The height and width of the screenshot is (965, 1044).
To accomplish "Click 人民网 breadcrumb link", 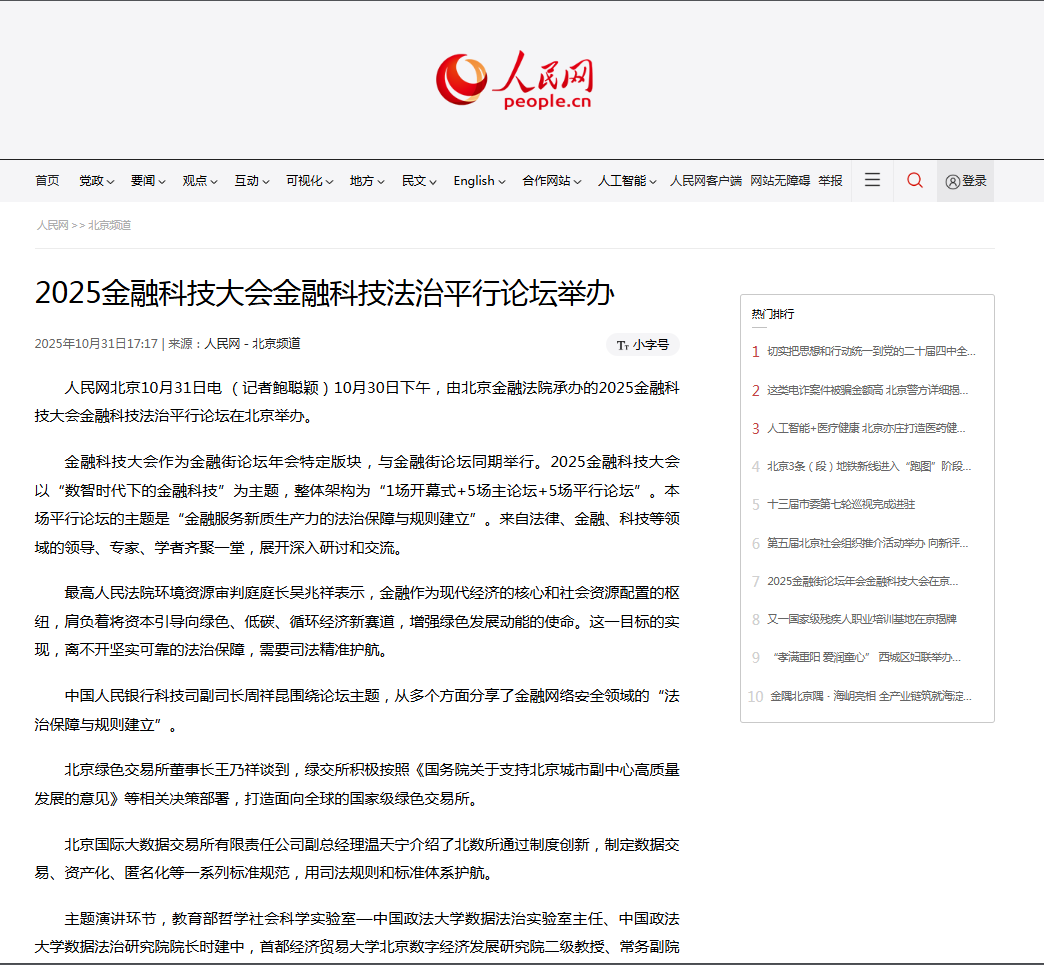I will [x=52, y=225].
